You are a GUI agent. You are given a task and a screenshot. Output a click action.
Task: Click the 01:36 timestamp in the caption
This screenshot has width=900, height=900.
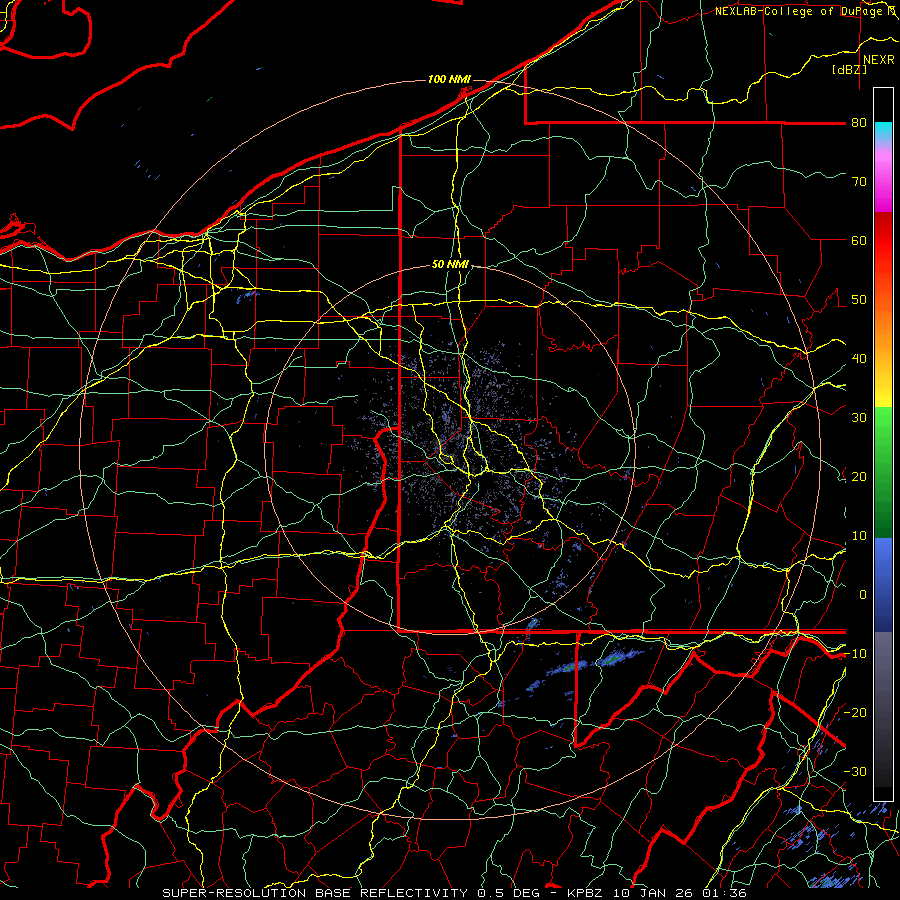click(724, 893)
